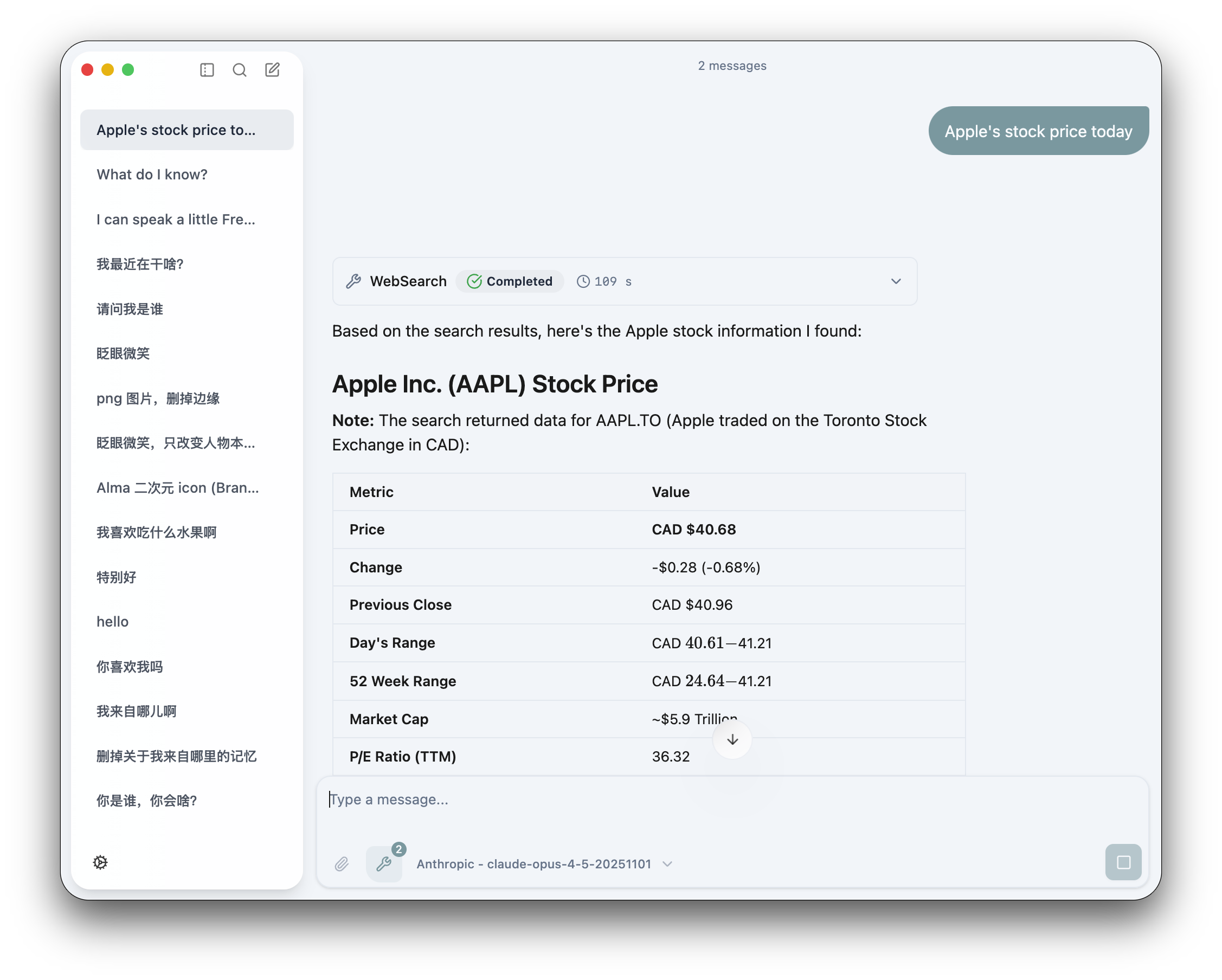The image size is (1222, 980).
Task: Open the 'png 图片，删掉边缘' conversation
Action: (x=158, y=398)
